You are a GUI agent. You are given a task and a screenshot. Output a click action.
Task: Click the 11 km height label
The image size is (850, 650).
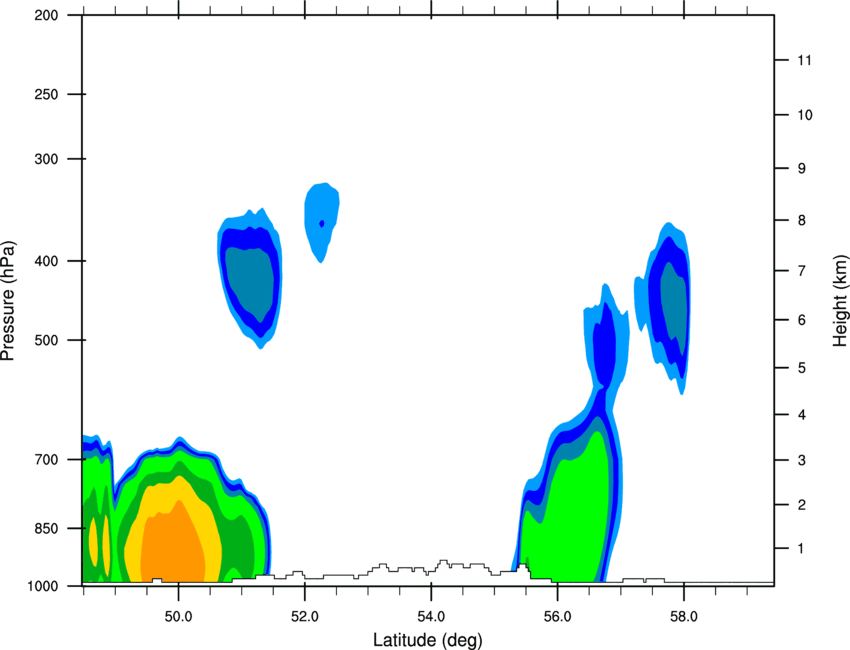coord(804,60)
